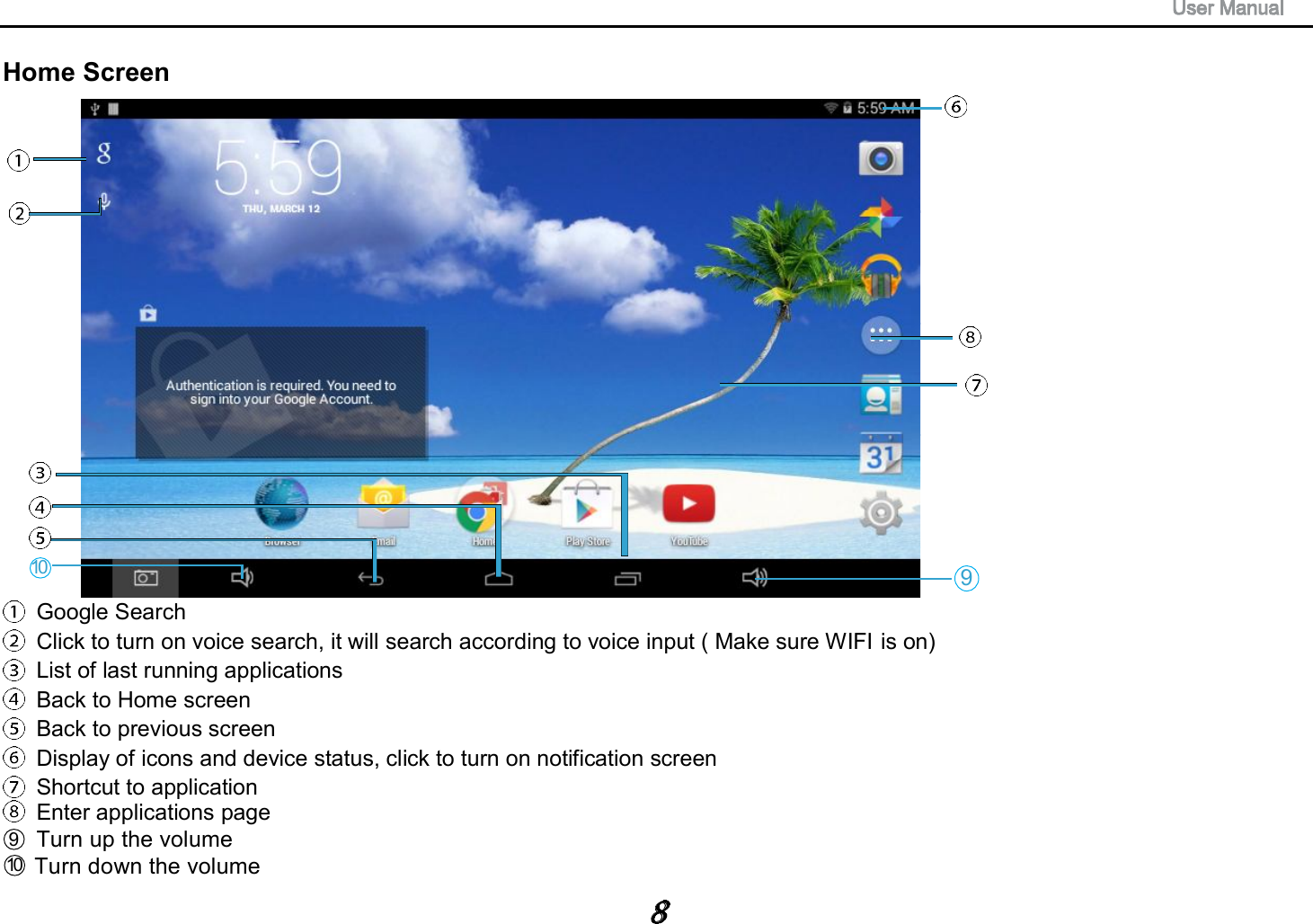The image size is (1313, 924).
Task: Open the all applications drawer
Action: pyautogui.click(x=881, y=335)
